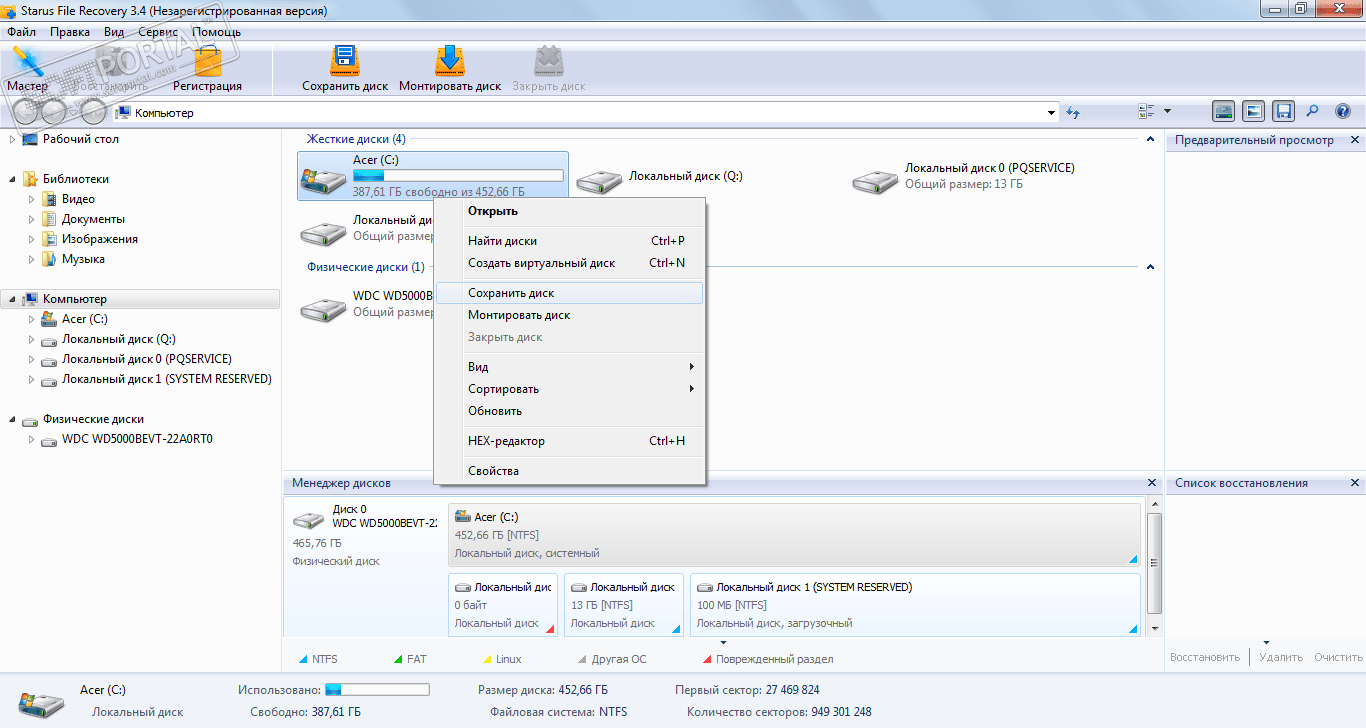Expand the Рабочий стол tree node
Image resolution: width=1366 pixels, height=728 pixels.
coord(12,139)
